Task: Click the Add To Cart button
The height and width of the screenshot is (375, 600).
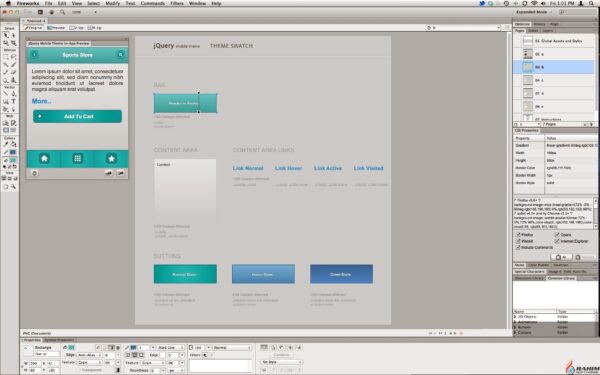Action: coord(77,116)
